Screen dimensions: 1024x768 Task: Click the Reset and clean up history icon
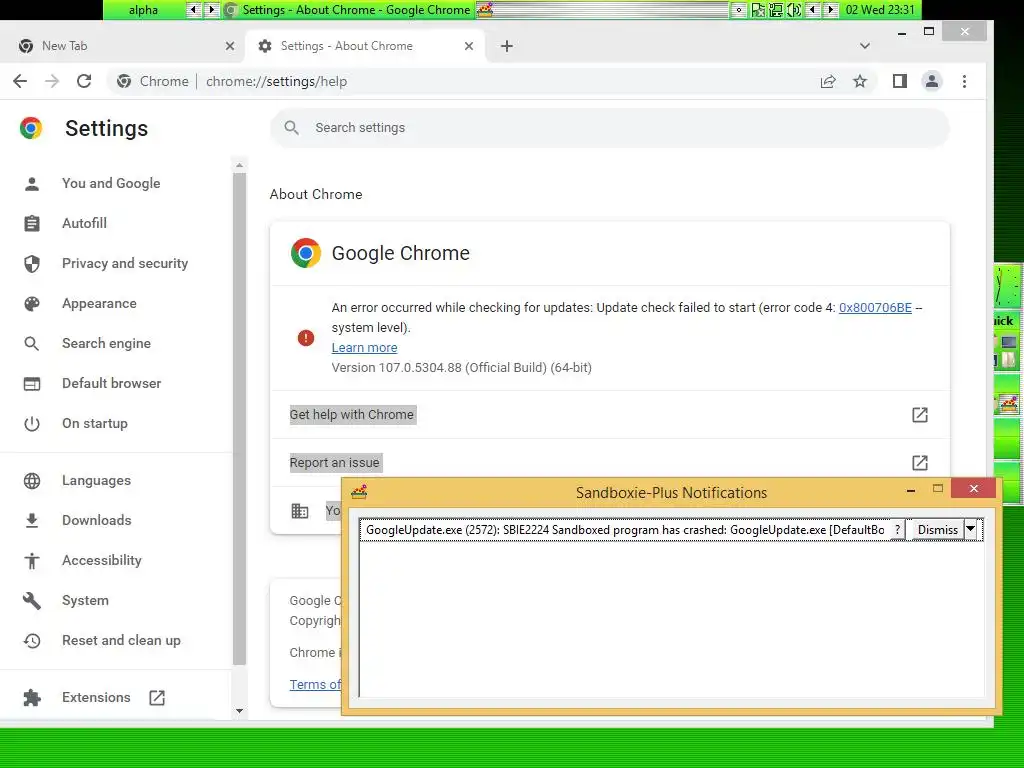pyautogui.click(x=31, y=641)
